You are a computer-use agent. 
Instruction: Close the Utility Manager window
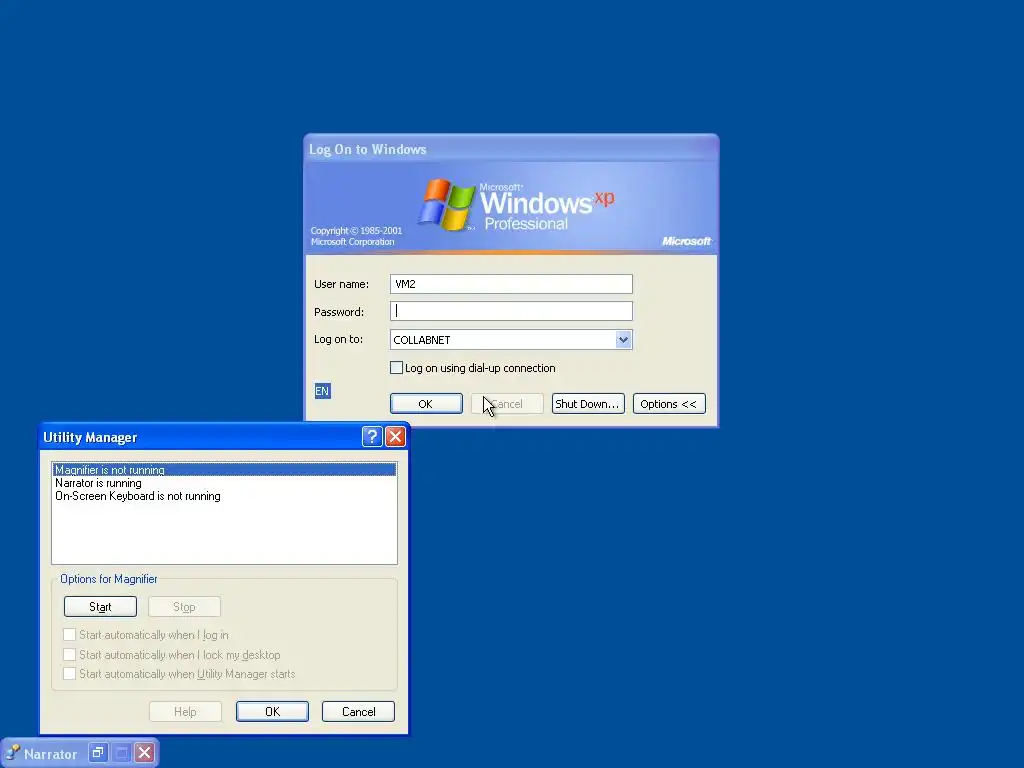[395, 436]
